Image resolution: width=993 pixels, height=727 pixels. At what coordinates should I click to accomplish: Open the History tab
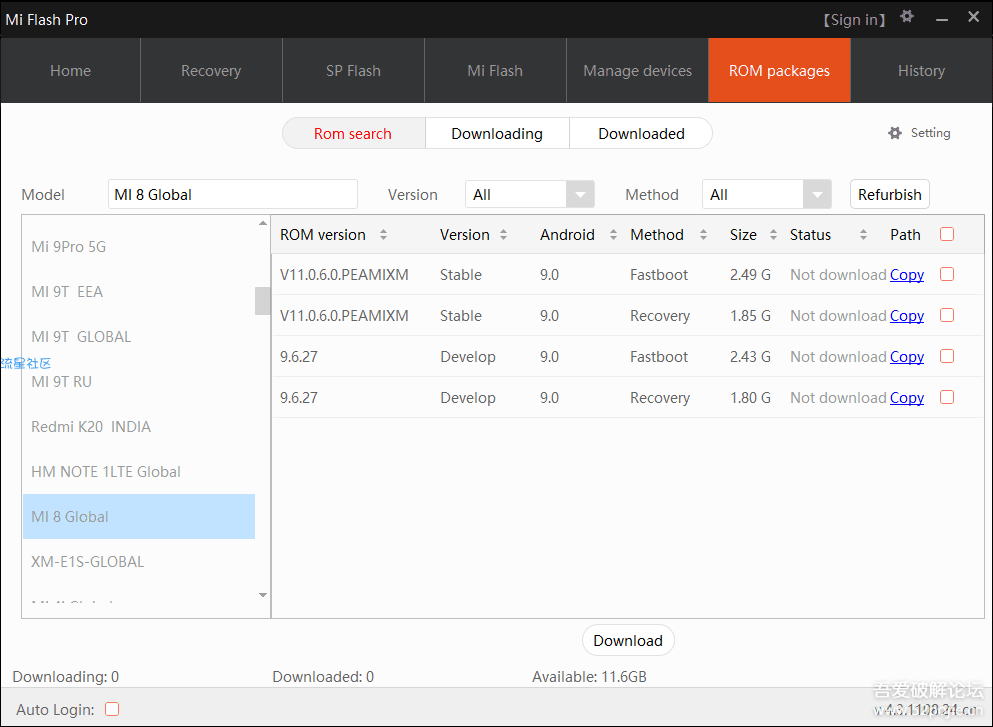pyautogui.click(x=921, y=70)
